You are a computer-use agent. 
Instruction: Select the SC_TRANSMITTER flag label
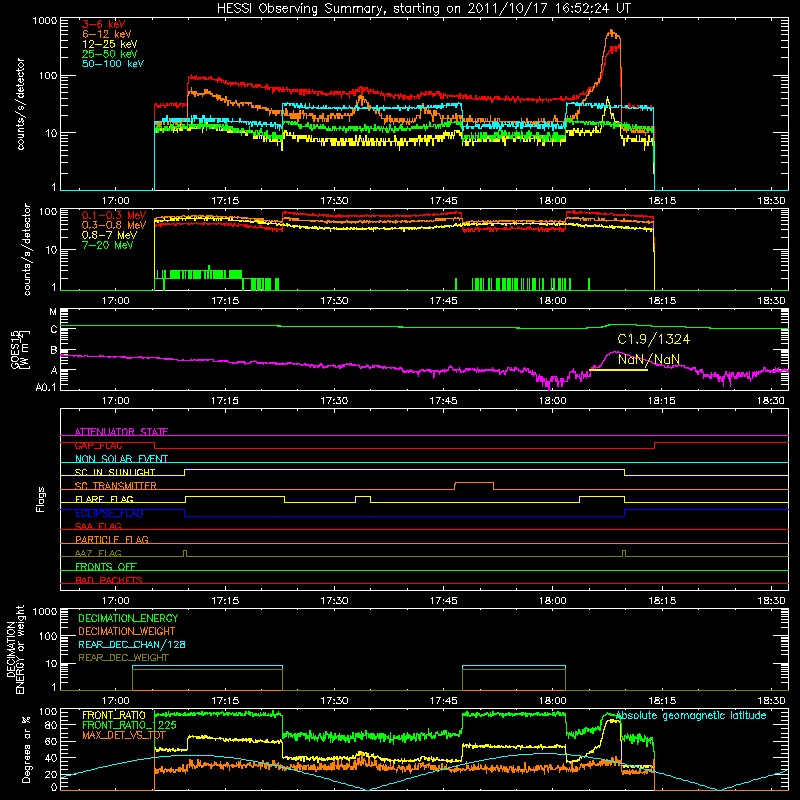click(x=115, y=486)
